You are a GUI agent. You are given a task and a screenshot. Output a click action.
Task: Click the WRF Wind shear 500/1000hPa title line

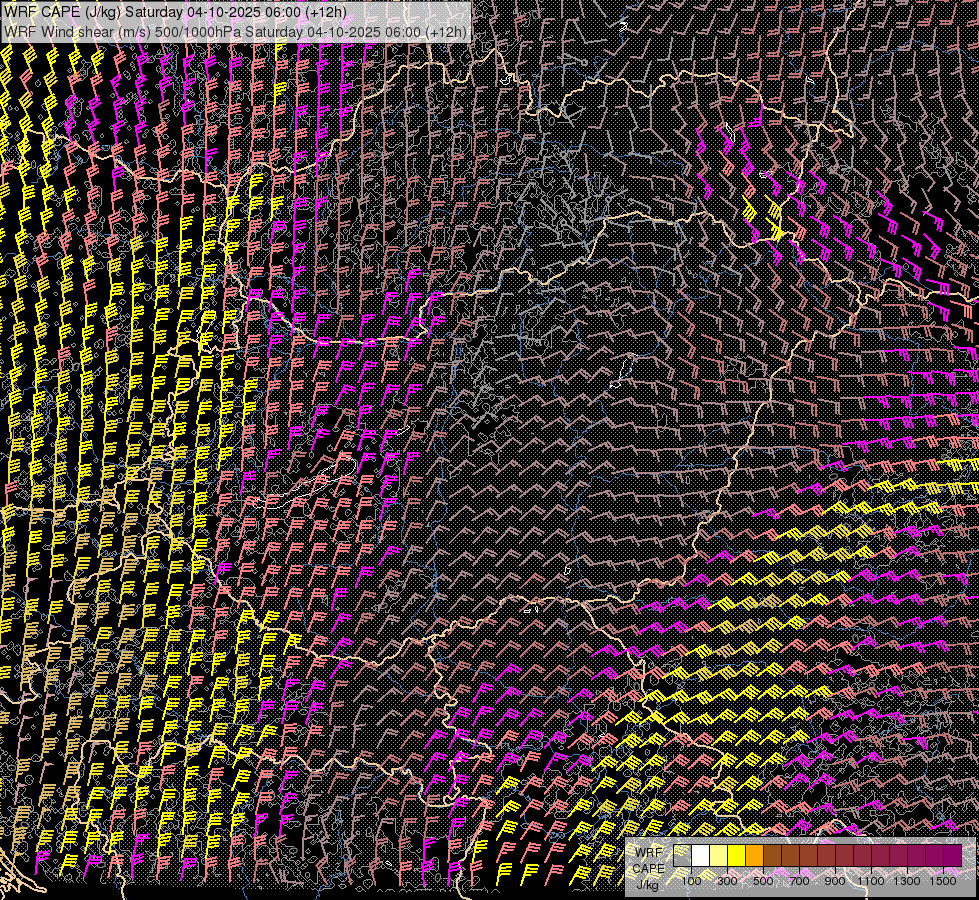(x=236, y=32)
